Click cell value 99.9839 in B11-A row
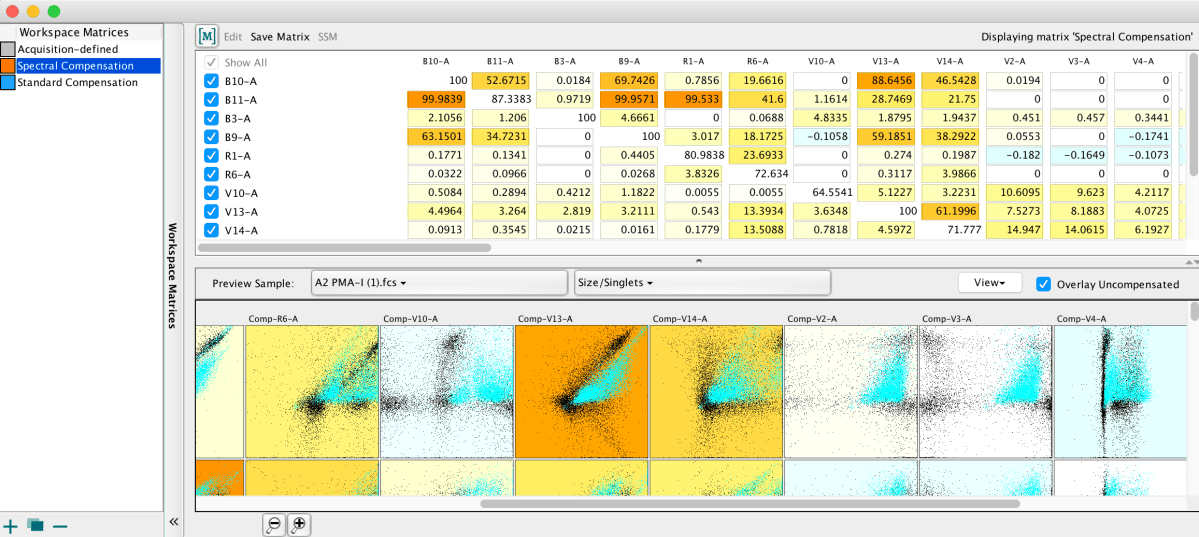The image size is (1199, 537). pyautogui.click(x=436, y=99)
